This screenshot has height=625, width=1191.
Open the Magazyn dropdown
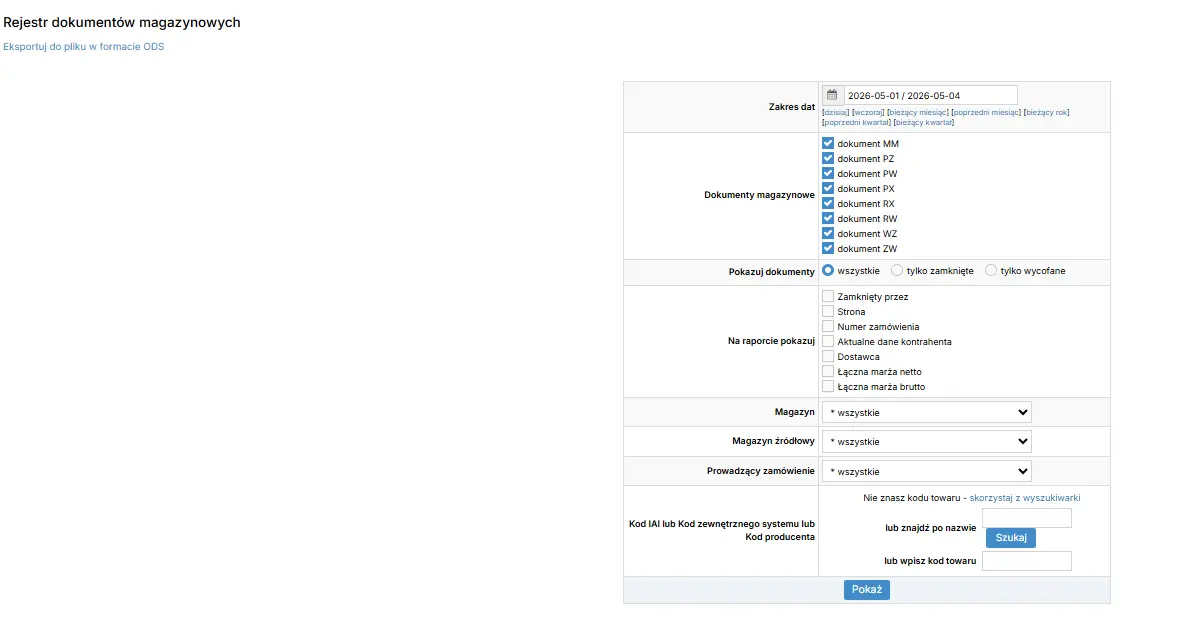tap(927, 412)
